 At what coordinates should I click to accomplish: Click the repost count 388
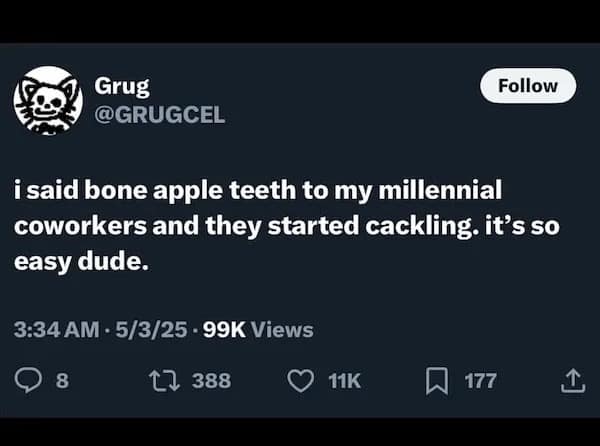(x=211, y=380)
